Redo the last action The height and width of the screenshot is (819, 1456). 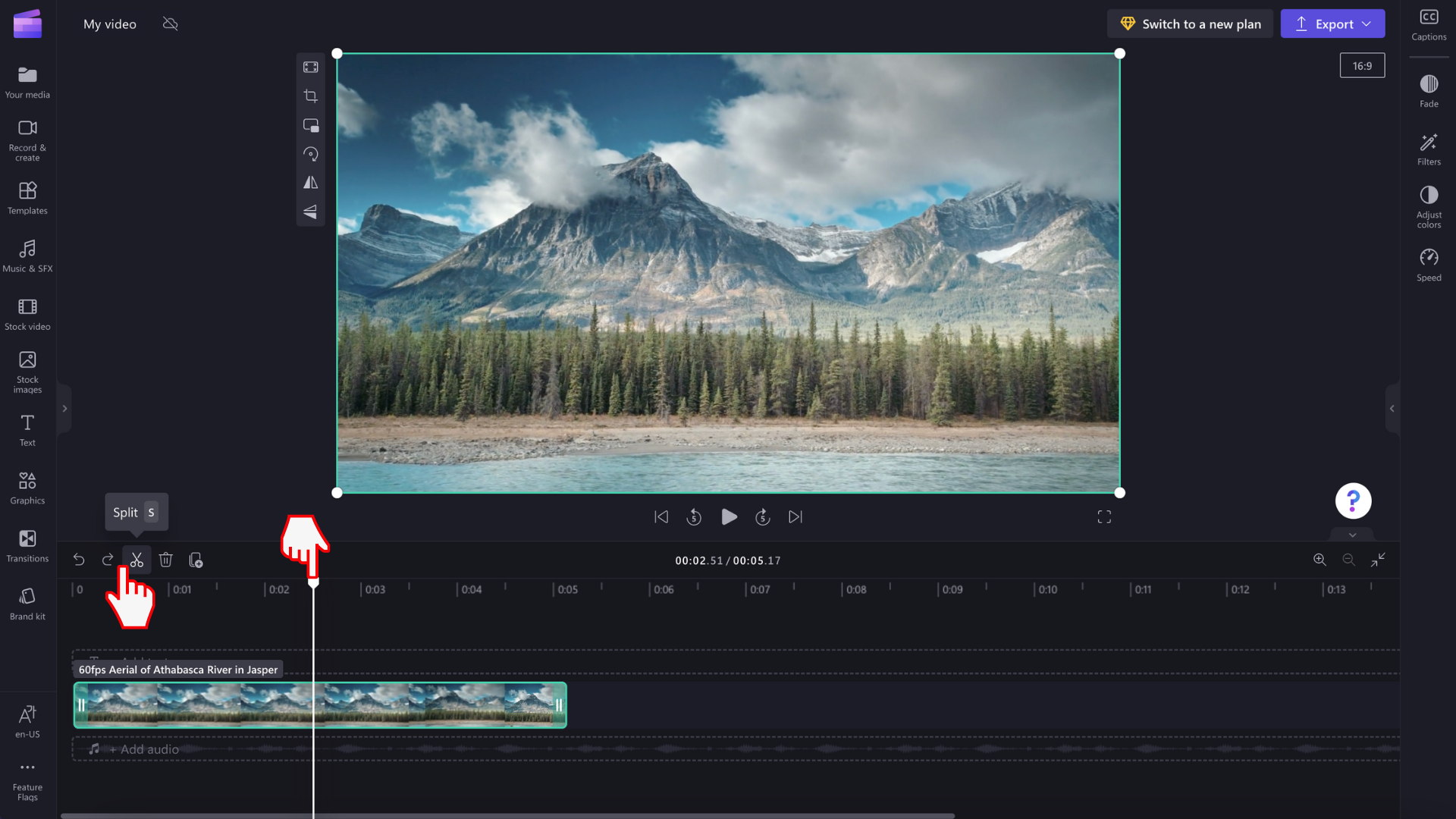point(108,560)
